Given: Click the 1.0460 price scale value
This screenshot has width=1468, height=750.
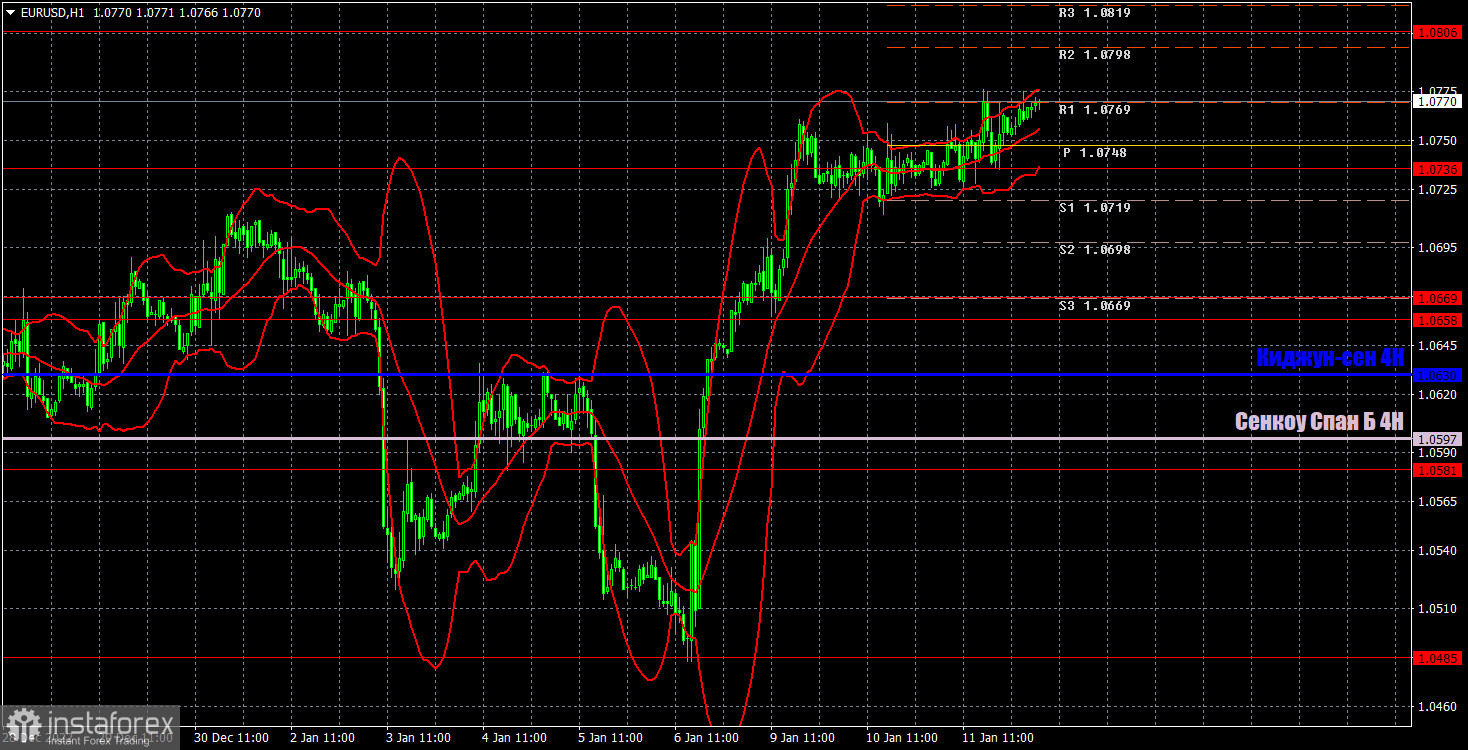Looking at the screenshot, I should pyautogui.click(x=1439, y=707).
